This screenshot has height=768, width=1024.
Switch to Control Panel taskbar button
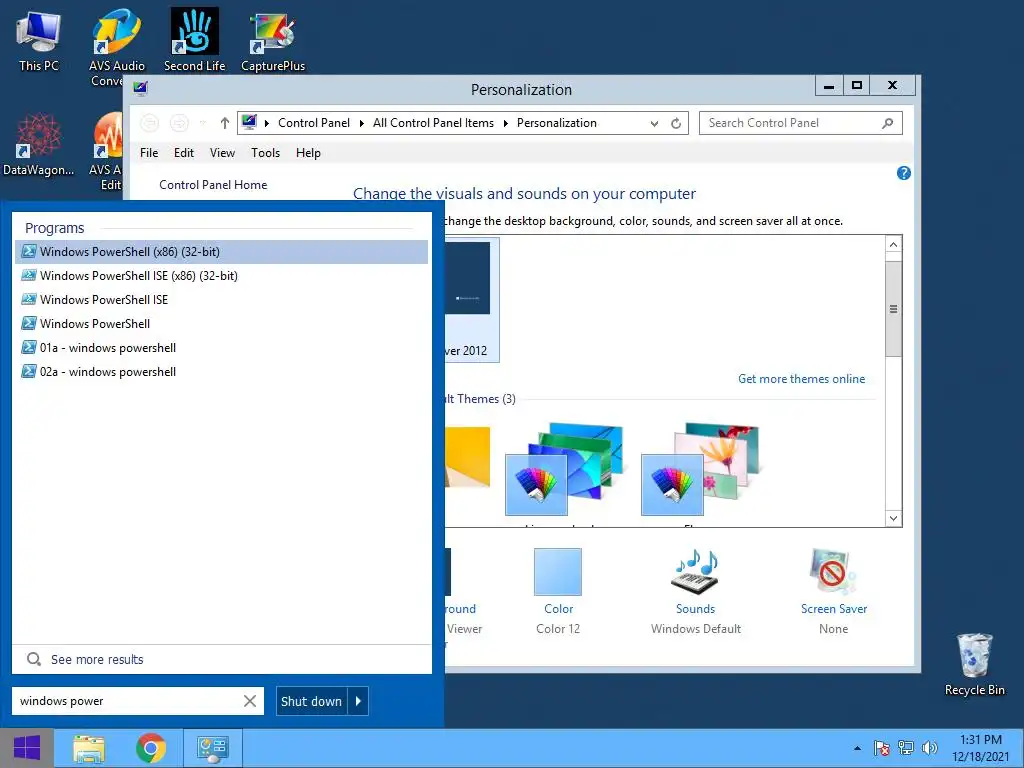point(213,748)
